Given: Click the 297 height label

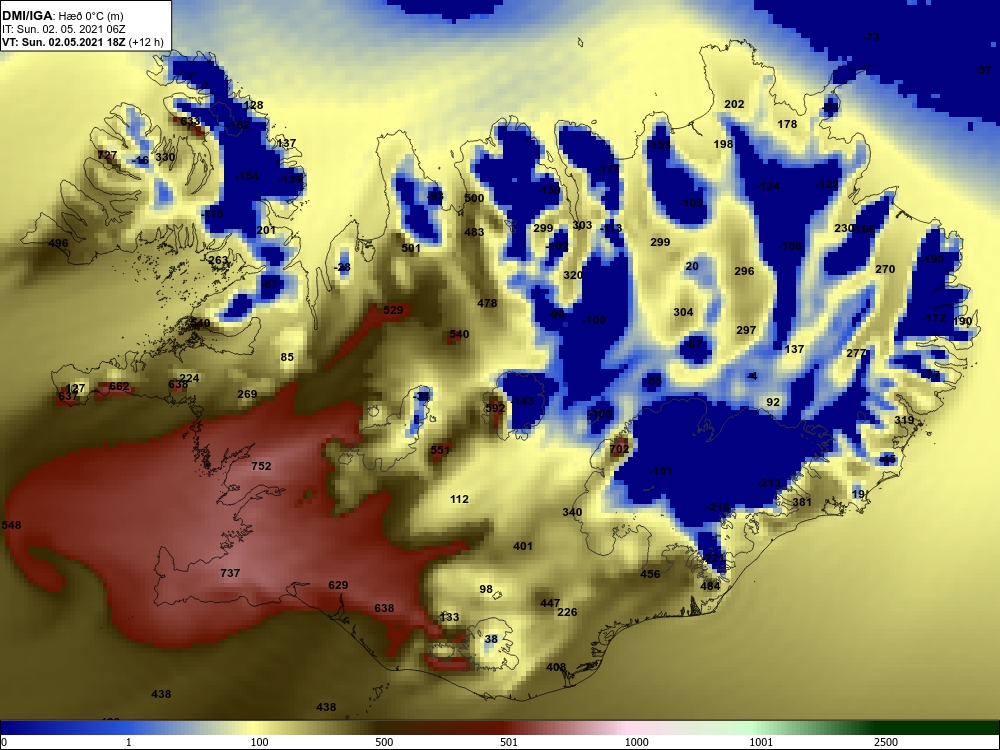Looking at the screenshot, I should click(x=746, y=330).
